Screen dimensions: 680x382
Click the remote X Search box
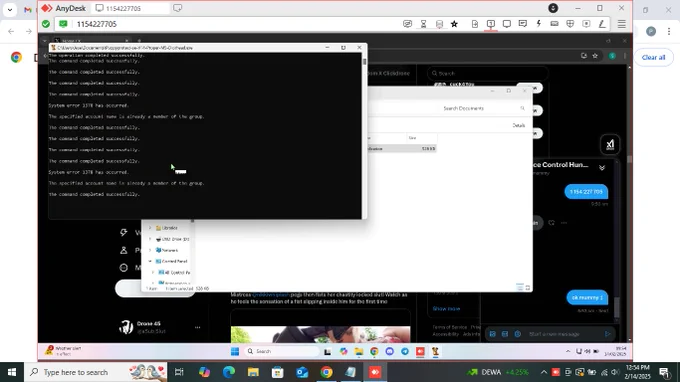[x=487, y=73]
